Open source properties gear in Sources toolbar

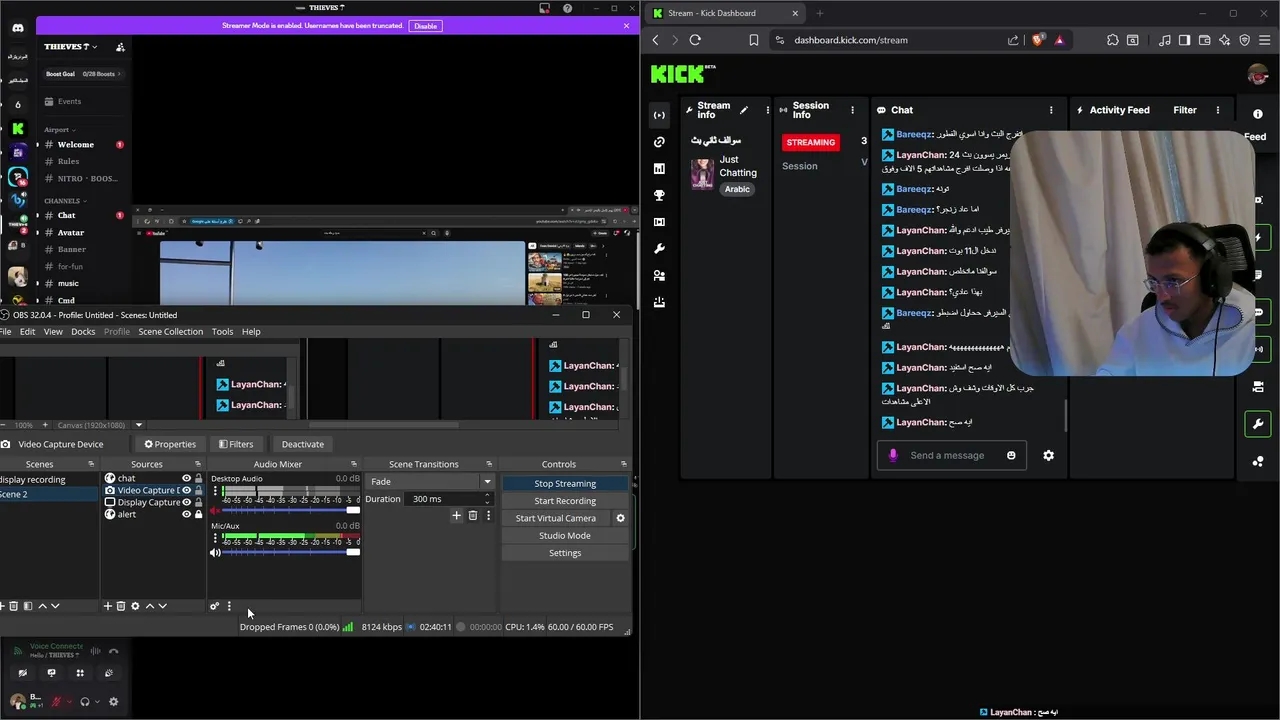pyautogui.click(x=135, y=606)
